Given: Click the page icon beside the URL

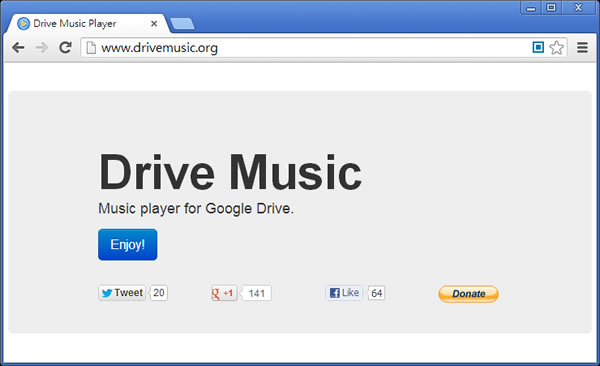Looking at the screenshot, I should click(x=91, y=48).
